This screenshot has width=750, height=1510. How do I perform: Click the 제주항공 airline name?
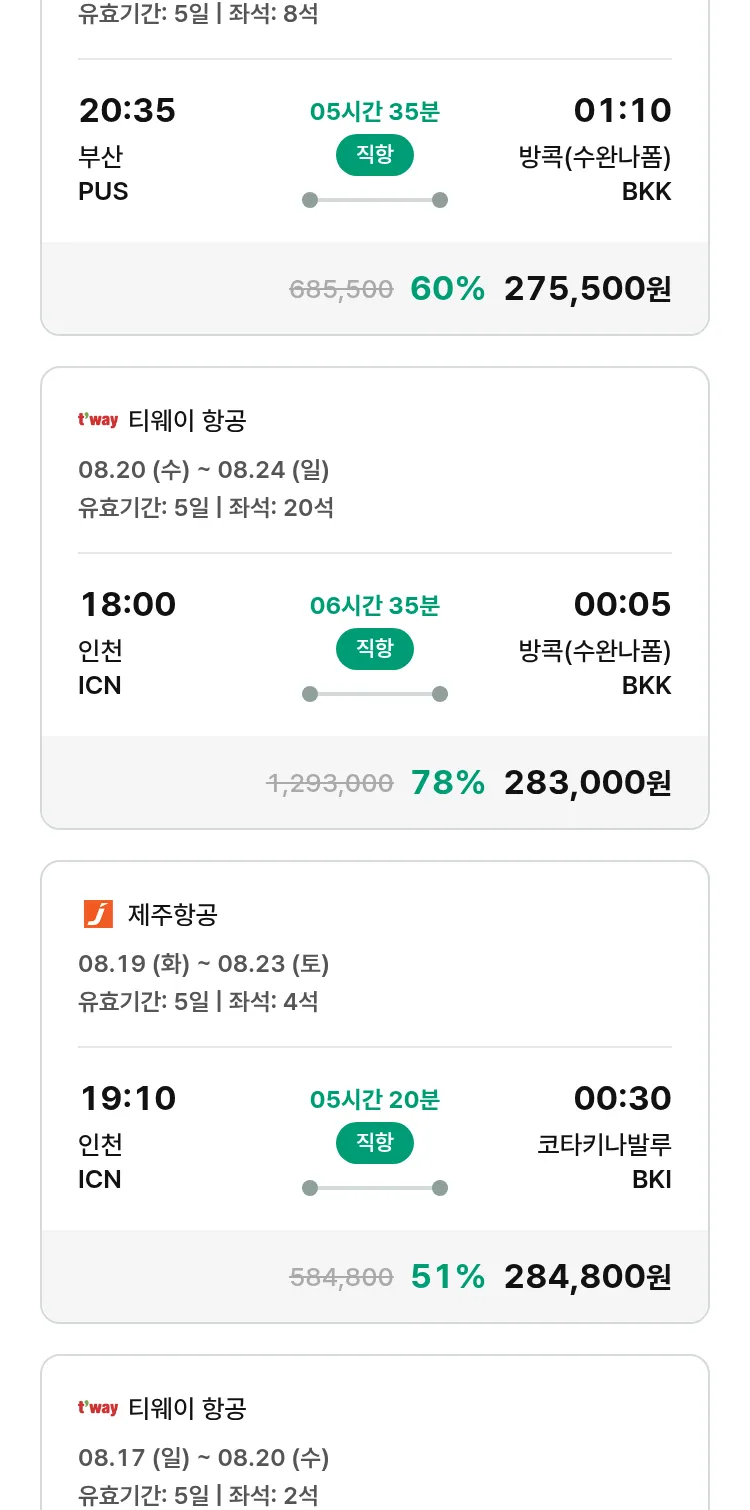point(173,914)
